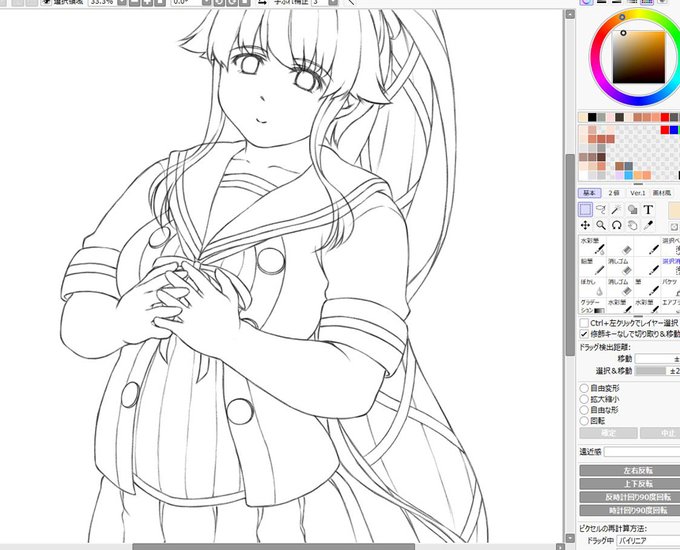680x550 pixels.
Task: Switch to the 基本 tool tab
Action: click(589, 193)
